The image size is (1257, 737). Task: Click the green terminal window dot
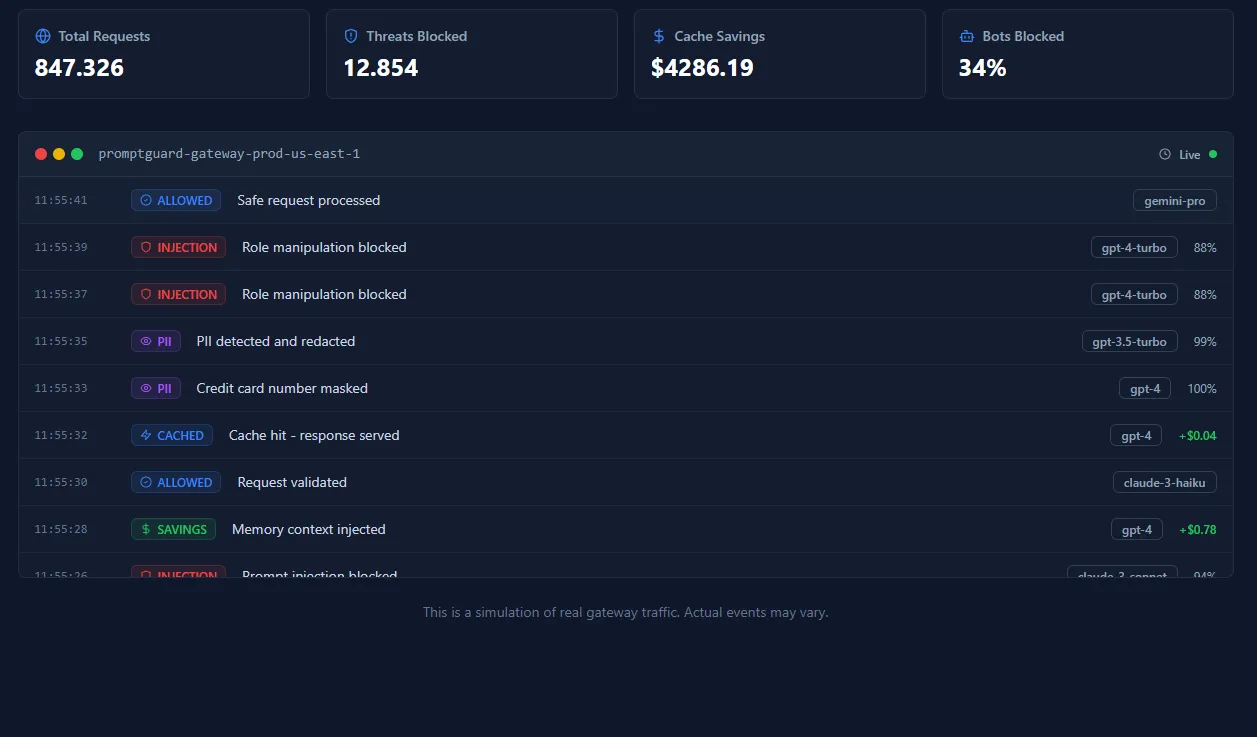coord(77,154)
